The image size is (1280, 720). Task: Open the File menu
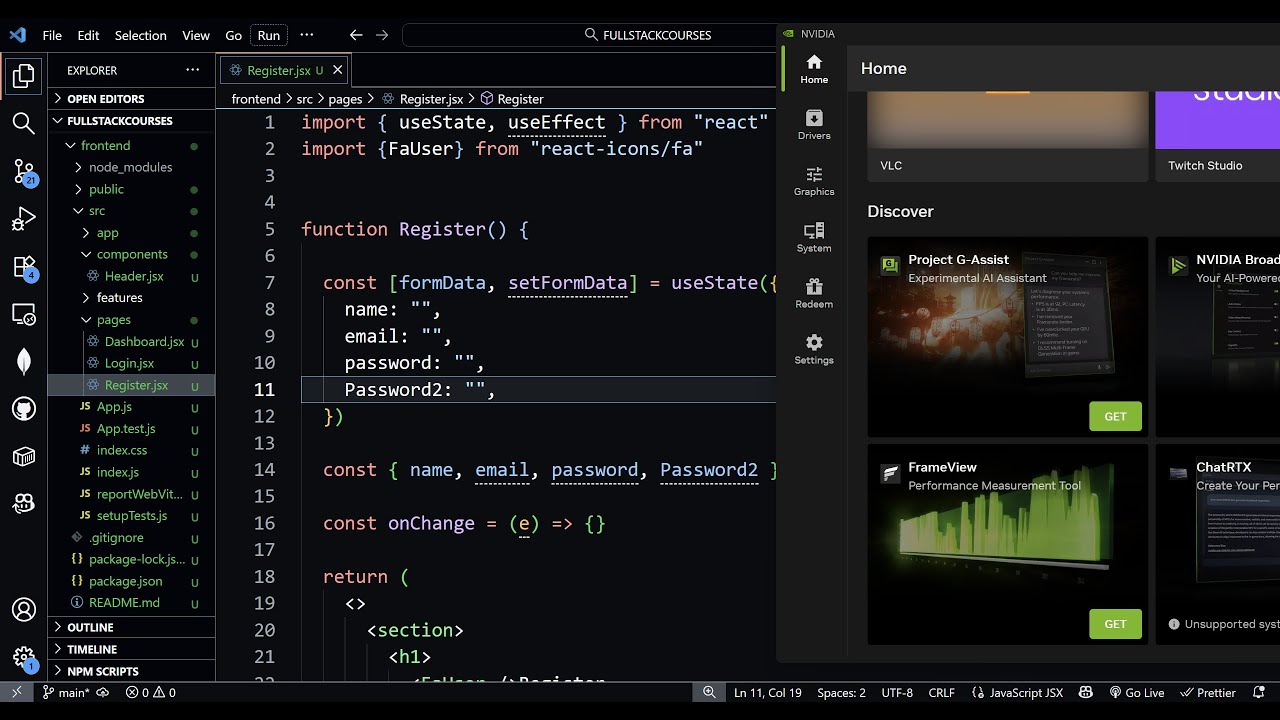click(52, 35)
